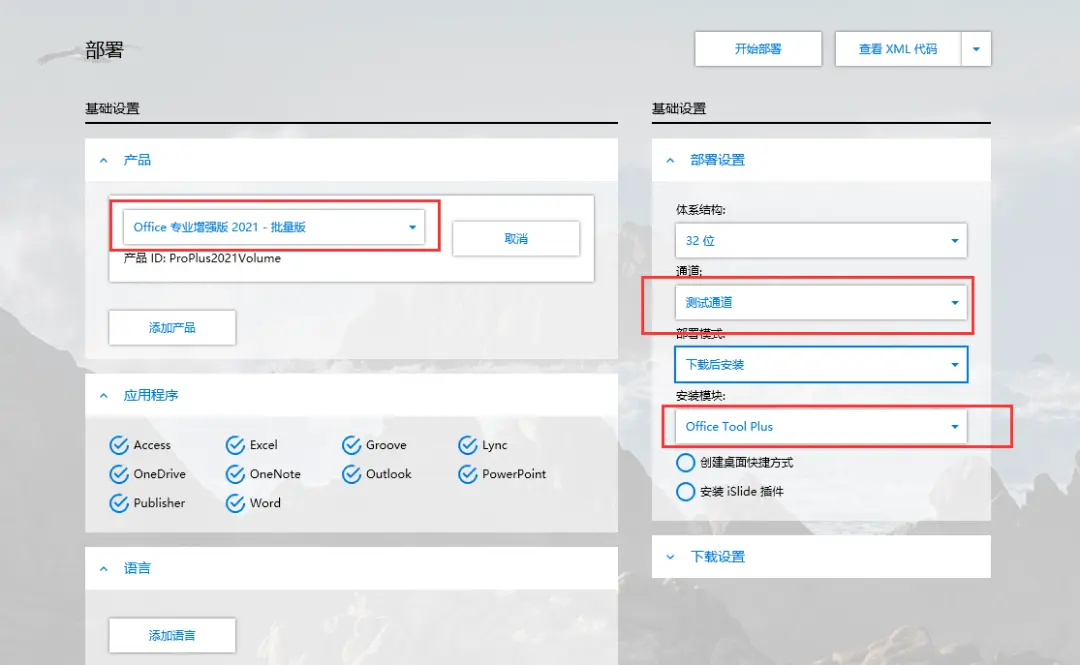This screenshot has width=1080, height=665.
Task: Open the 部署模式 下载后安装 dropdown
Action: pyautogui.click(x=821, y=365)
